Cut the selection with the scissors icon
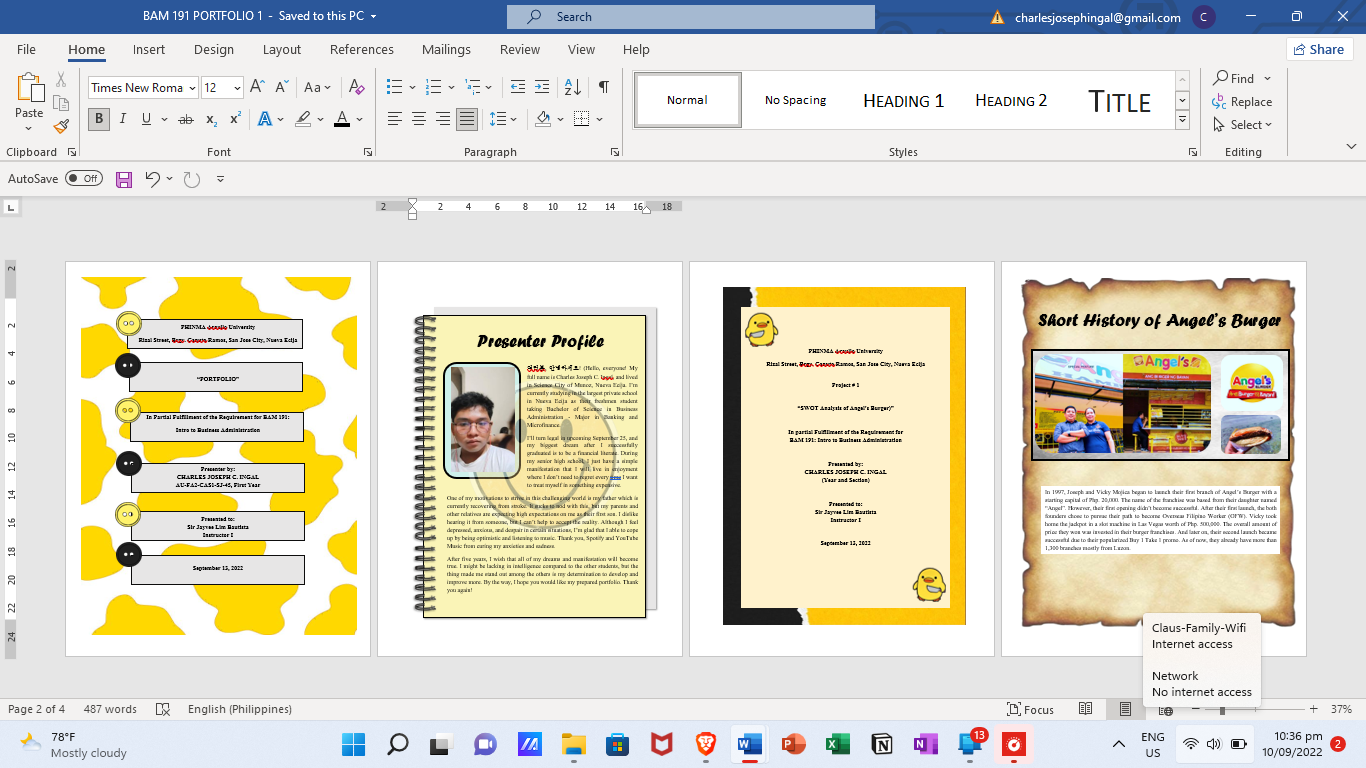Image resolution: width=1366 pixels, height=768 pixels. [61, 79]
